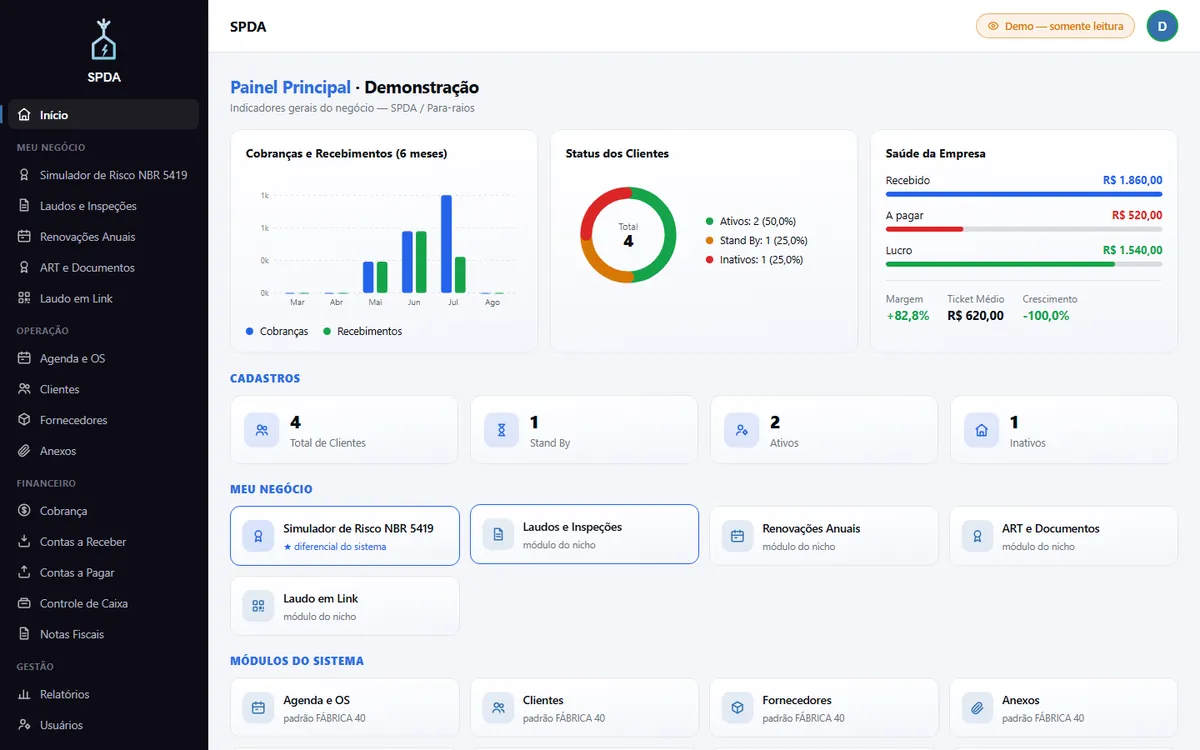The image size is (1200, 750).
Task: Click the Painel Principal heading
Action: 290,88
